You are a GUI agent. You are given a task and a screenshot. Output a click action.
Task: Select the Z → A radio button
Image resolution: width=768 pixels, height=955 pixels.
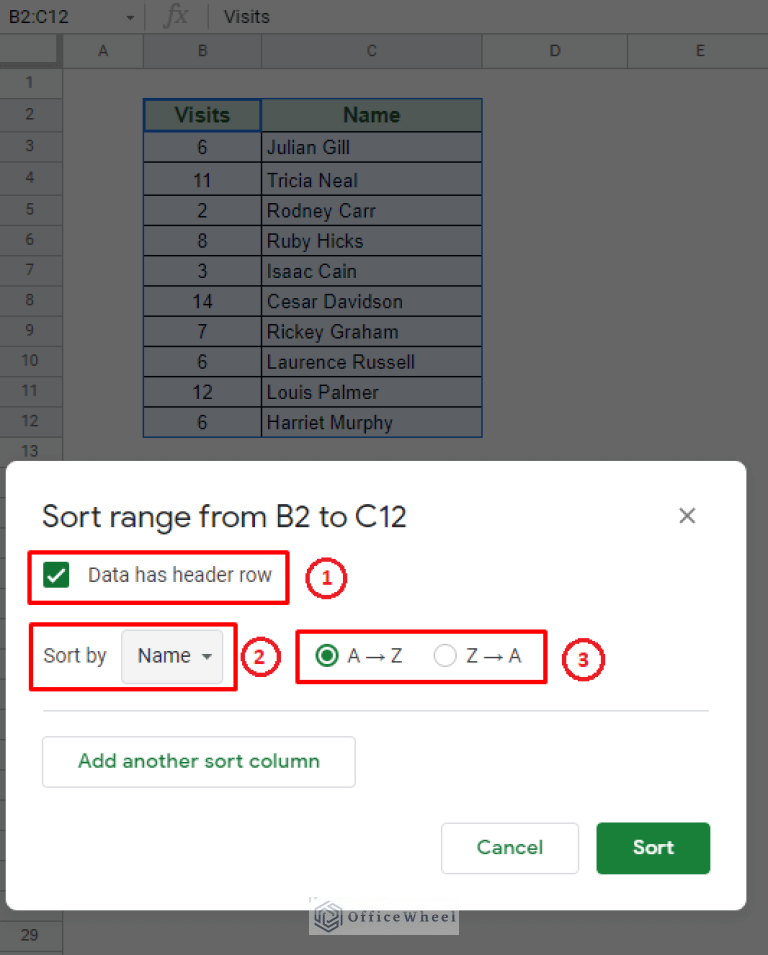pos(445,657)
